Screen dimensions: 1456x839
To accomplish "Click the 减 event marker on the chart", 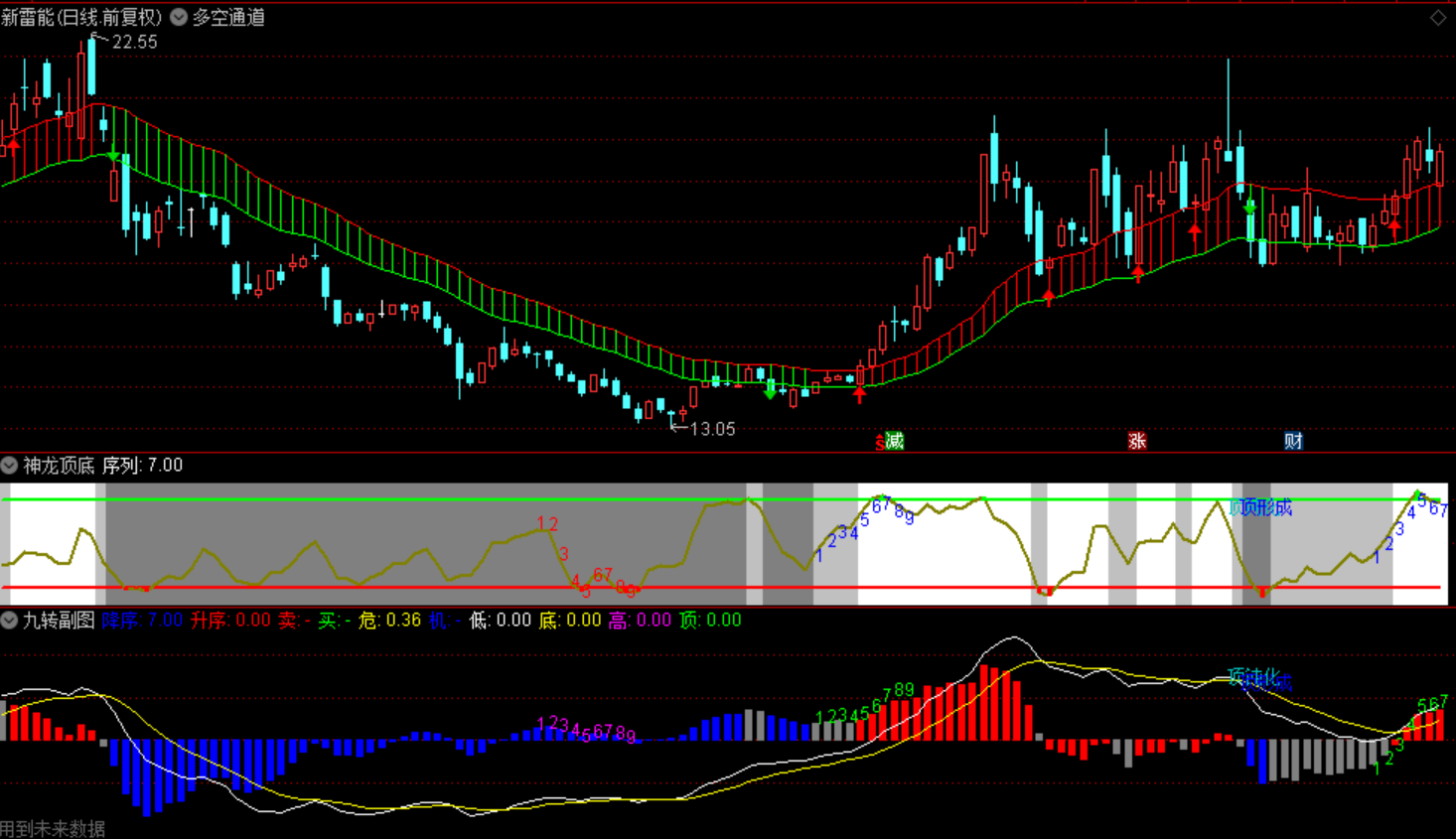I will [x=895, y=441].
